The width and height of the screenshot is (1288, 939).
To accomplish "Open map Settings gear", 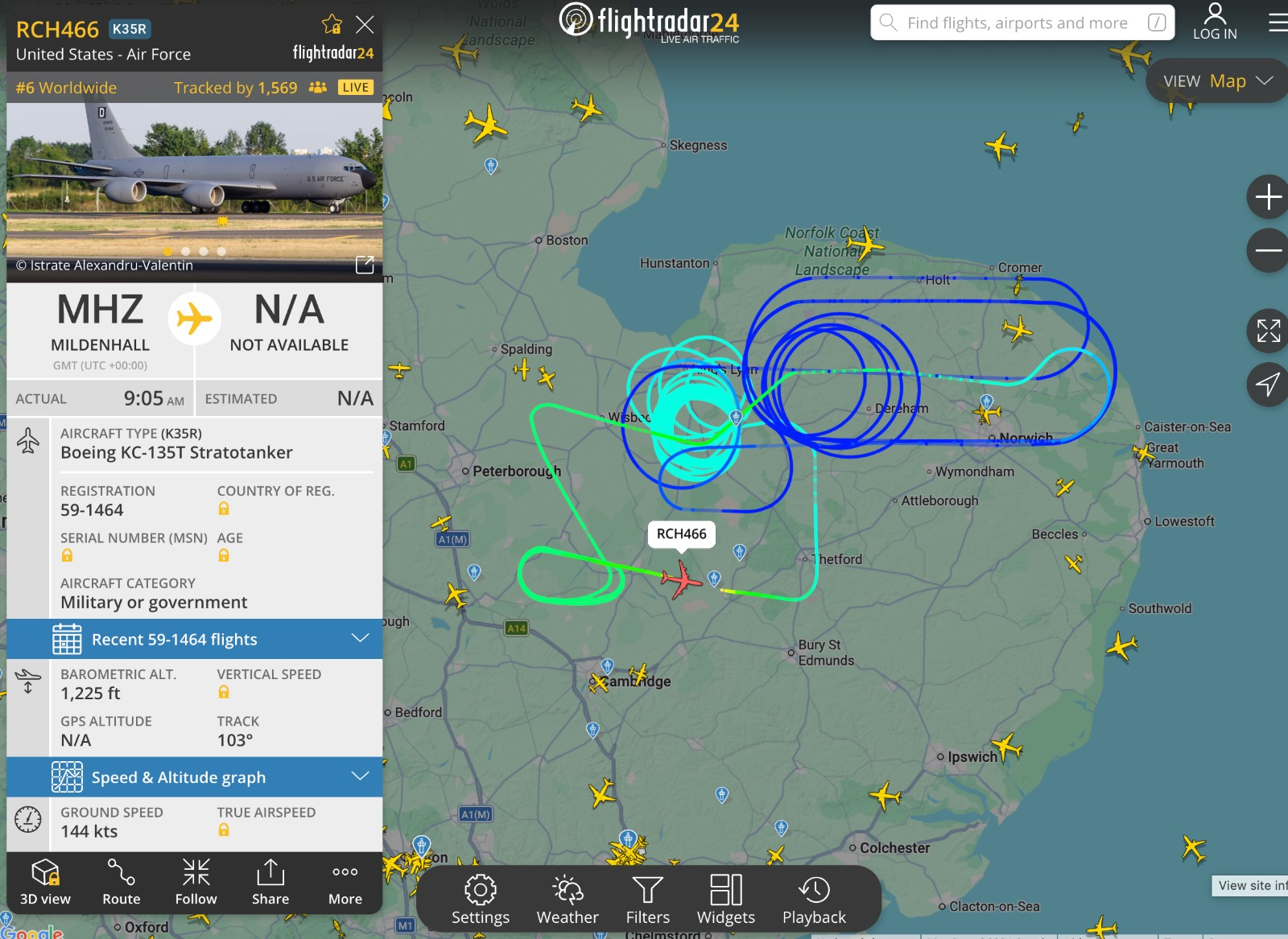I will [x=481, y=900].
